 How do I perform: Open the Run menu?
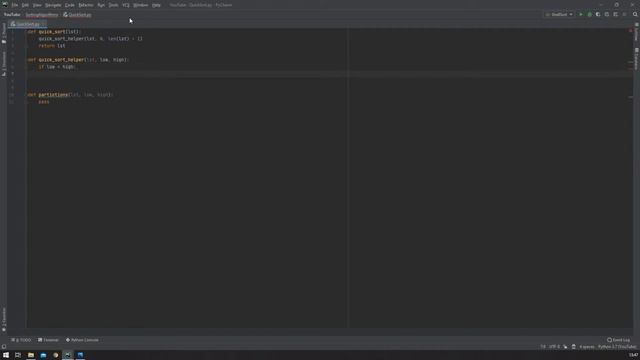click(x=101, y=5)
